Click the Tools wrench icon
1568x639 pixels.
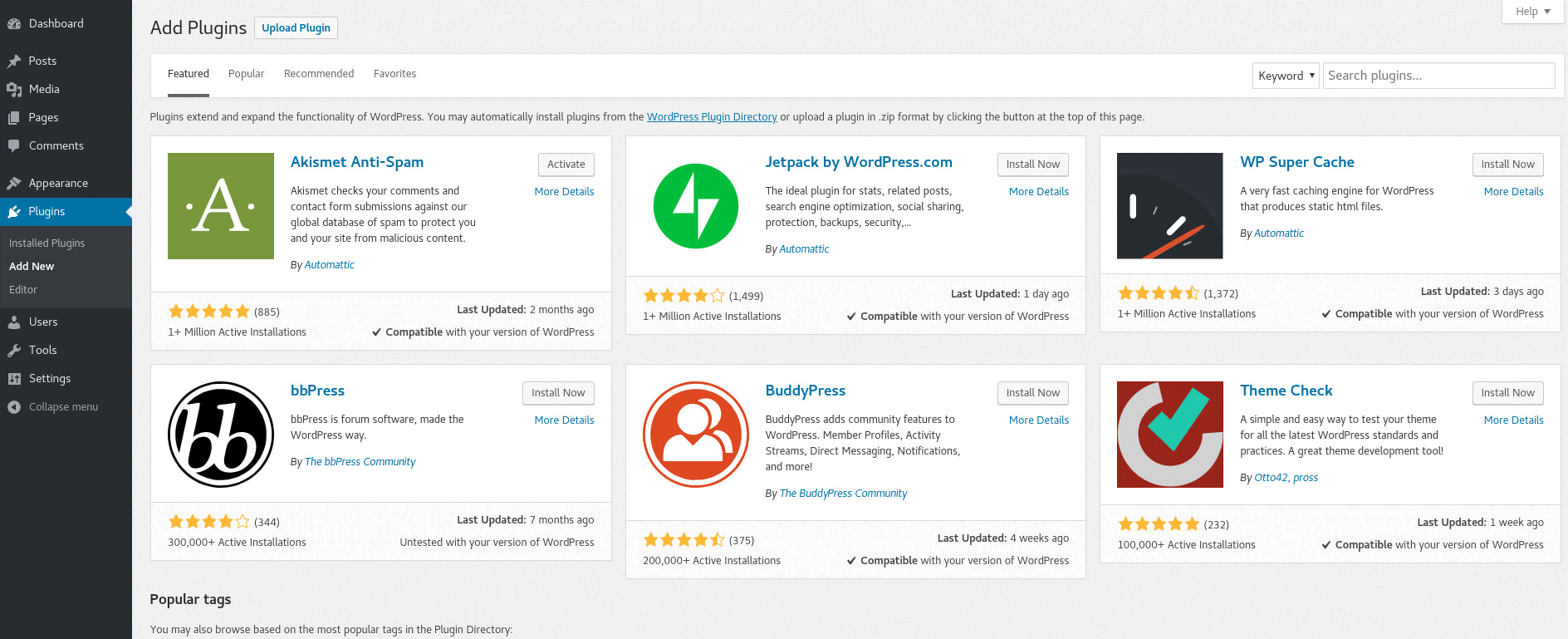(14, 350)
